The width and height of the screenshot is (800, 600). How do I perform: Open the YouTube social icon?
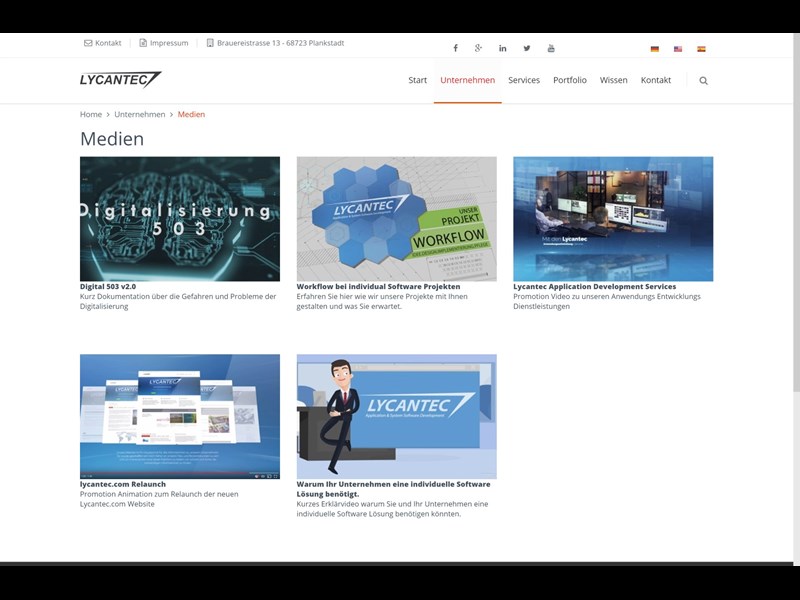point(551,48)
